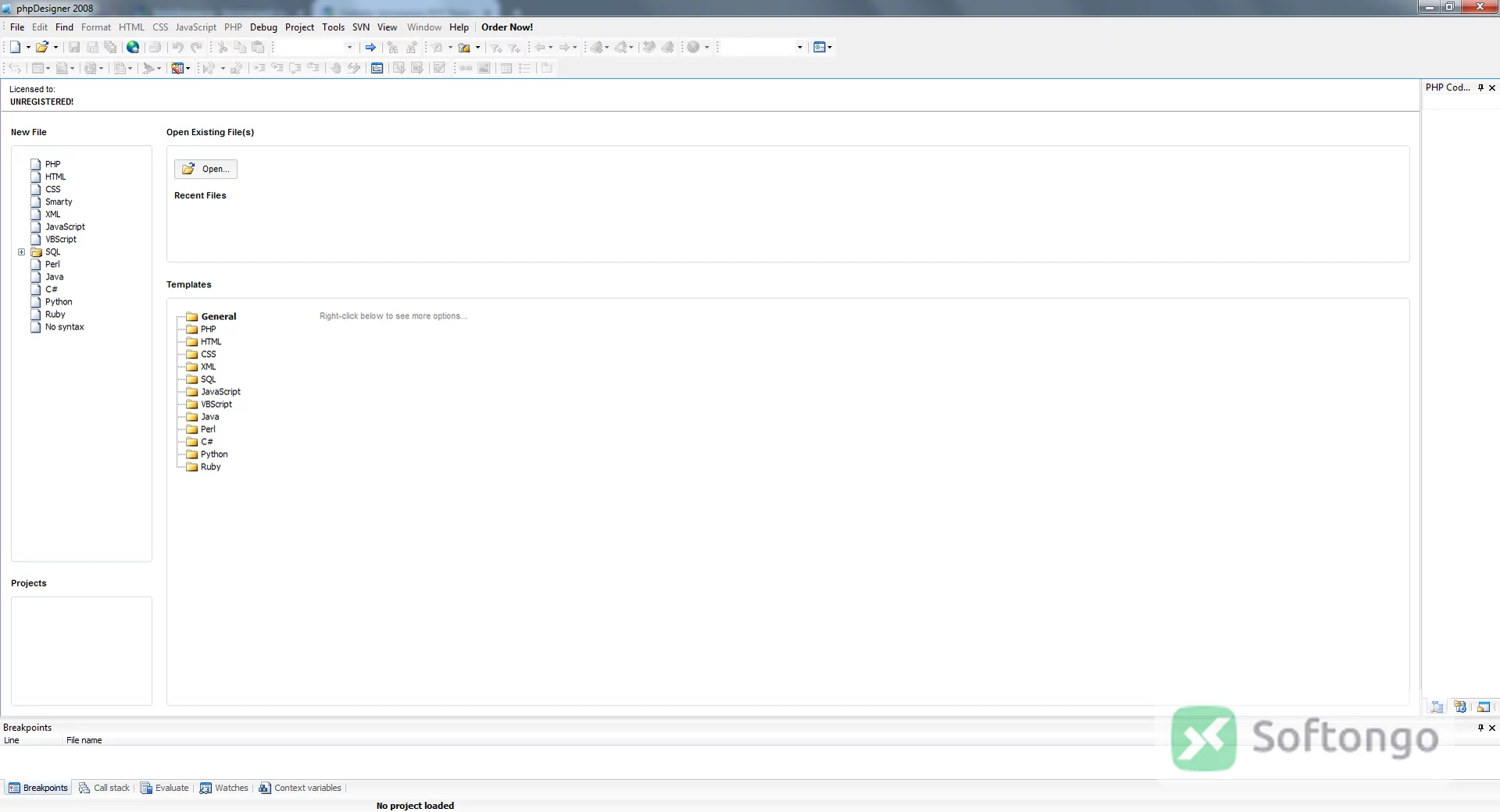Click the New file toolbar icon
The height and width of the screenshot is (812, 1500).
pos(15,48)
